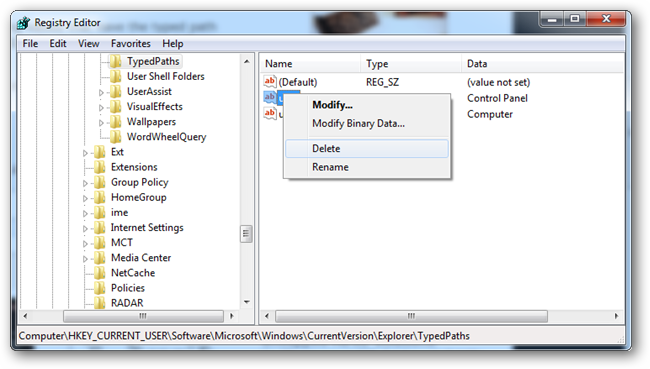Expand the Media Center tree node
Viewport: 650px width, 369px height.
[x=85, y=259]
